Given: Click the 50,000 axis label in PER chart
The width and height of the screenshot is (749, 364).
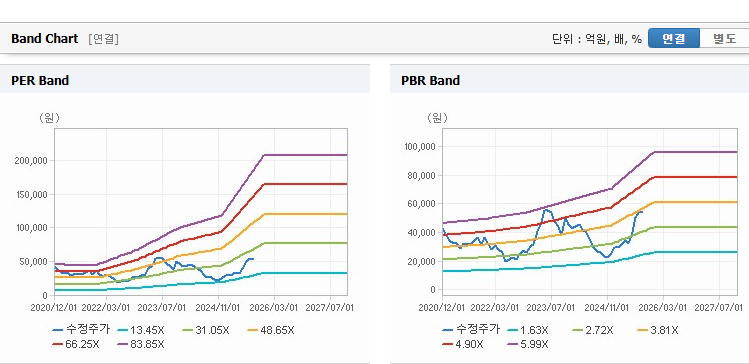Looking at the screenshot, I should (x=33, y=262).
